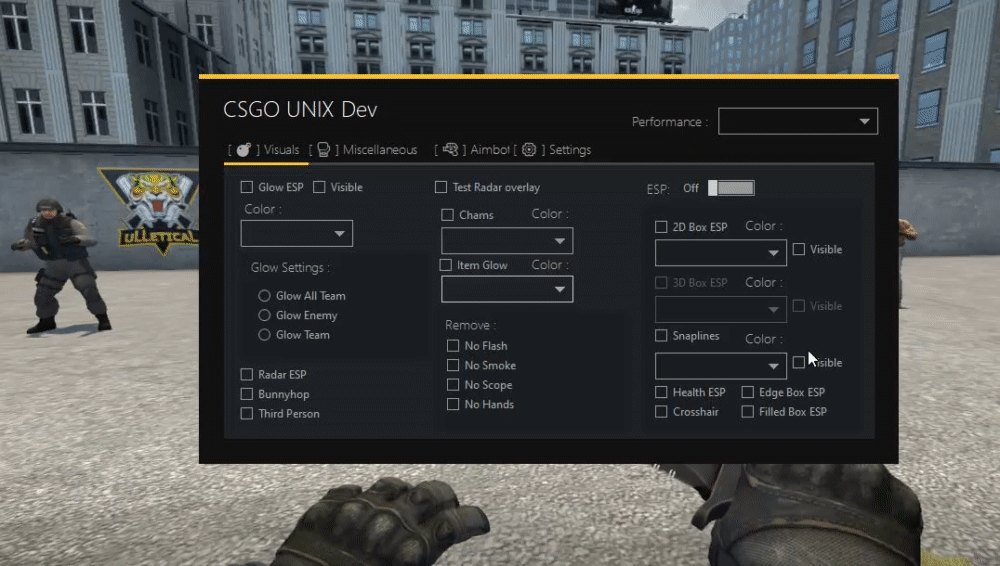Enable the Radar ESP checkbox
This screenshot has height=566, width=1000.
click(x=247, y=375)
